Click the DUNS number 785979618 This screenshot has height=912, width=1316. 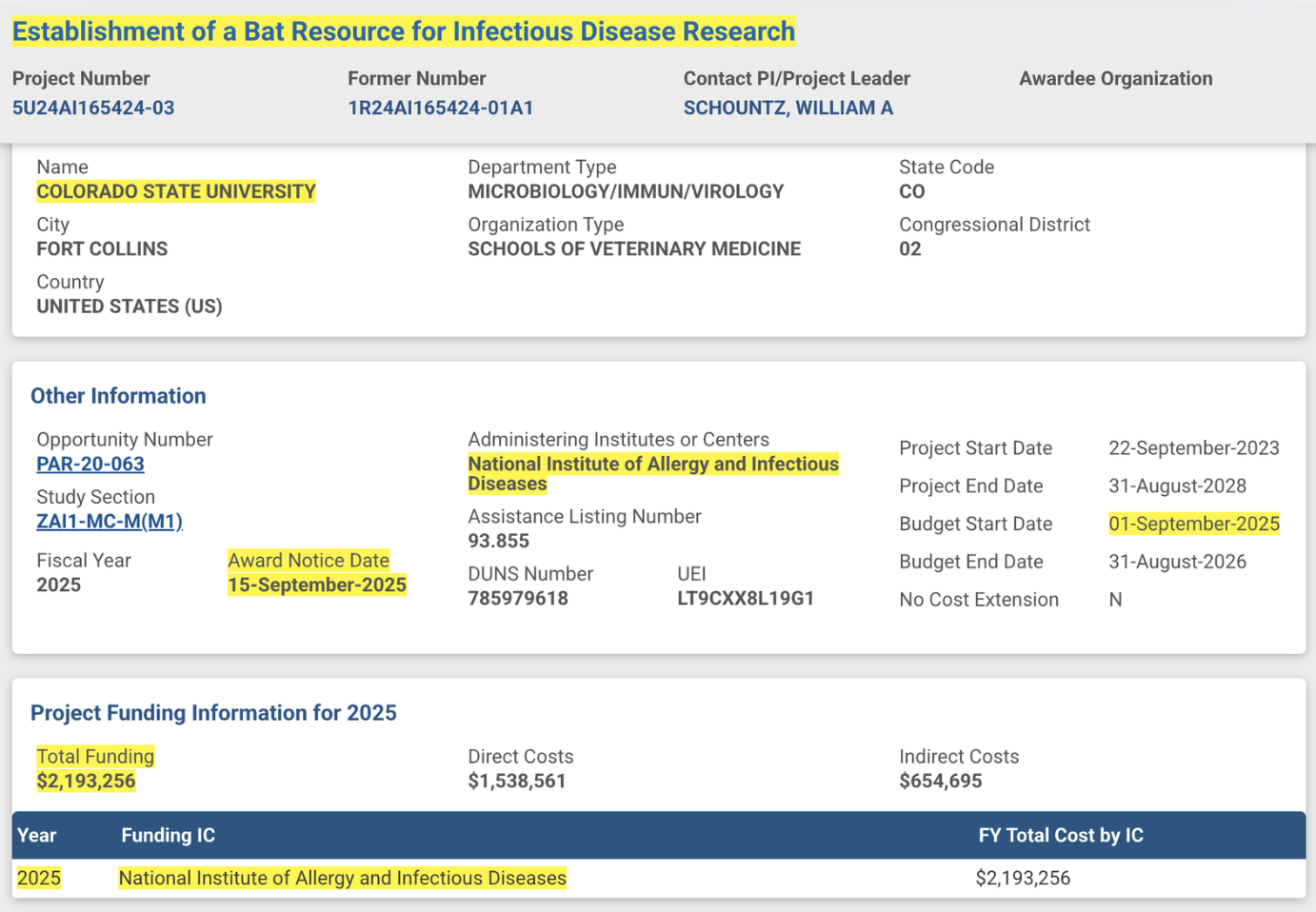pyautogui.click(x=518, y=598)
